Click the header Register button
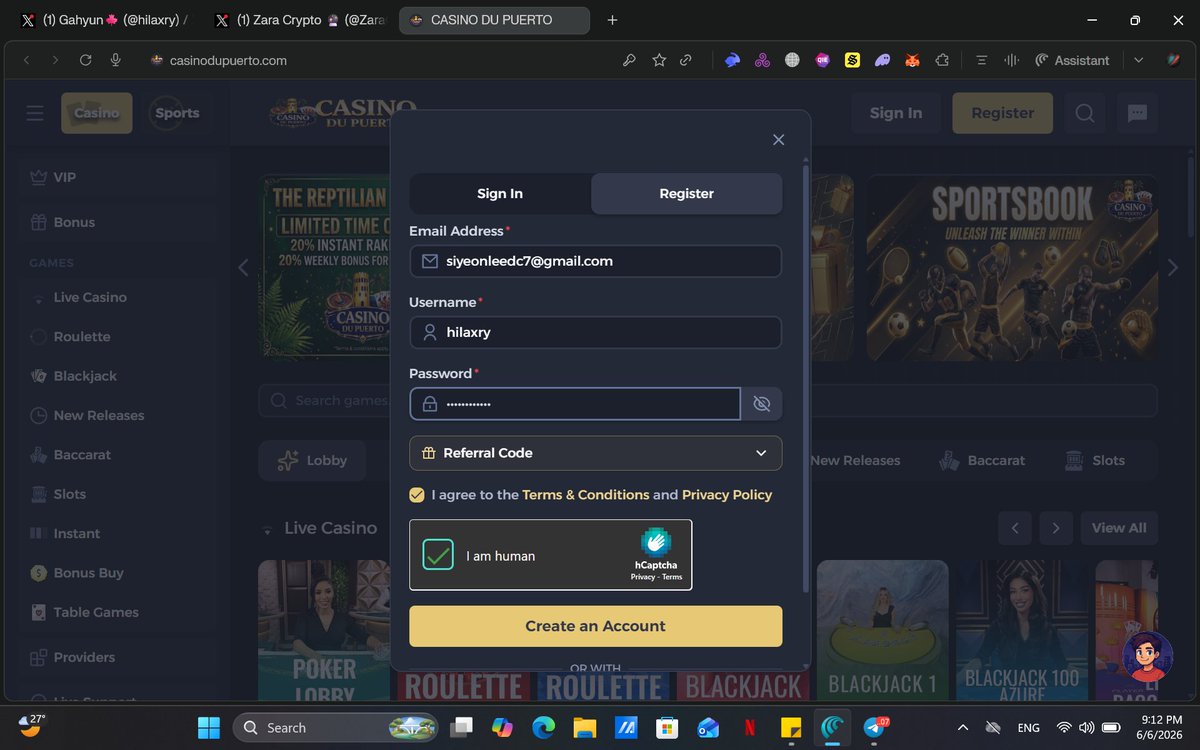 click(x=1002, y=113)
